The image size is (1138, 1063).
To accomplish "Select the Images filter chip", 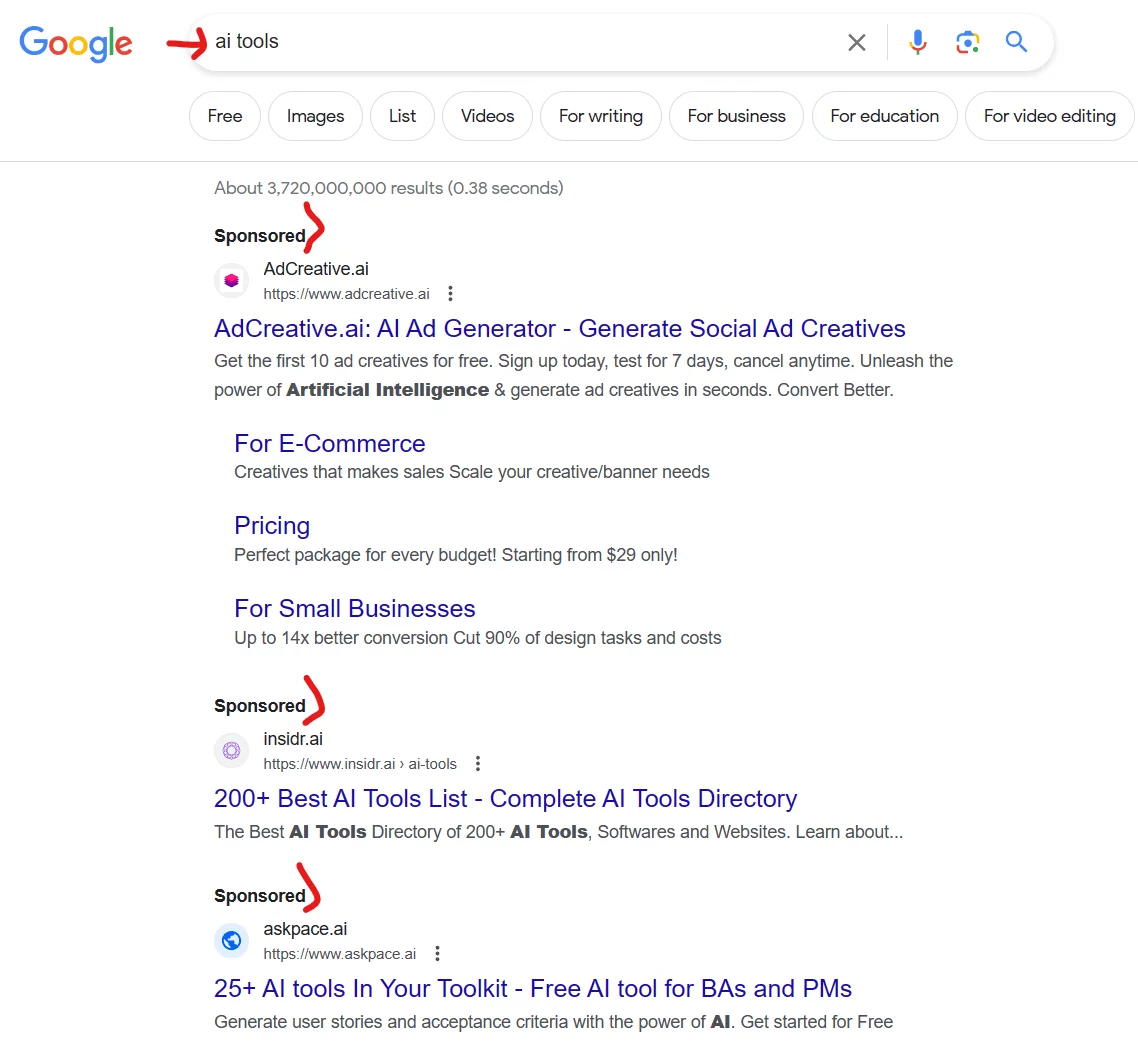I will point(315,116).
